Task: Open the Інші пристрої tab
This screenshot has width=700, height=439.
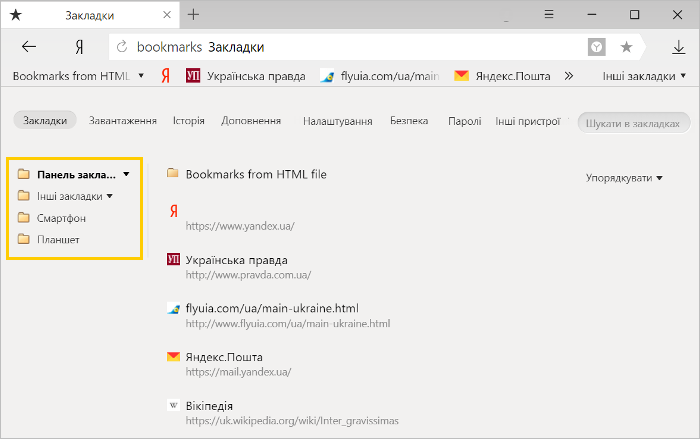Action: point(528,121)
